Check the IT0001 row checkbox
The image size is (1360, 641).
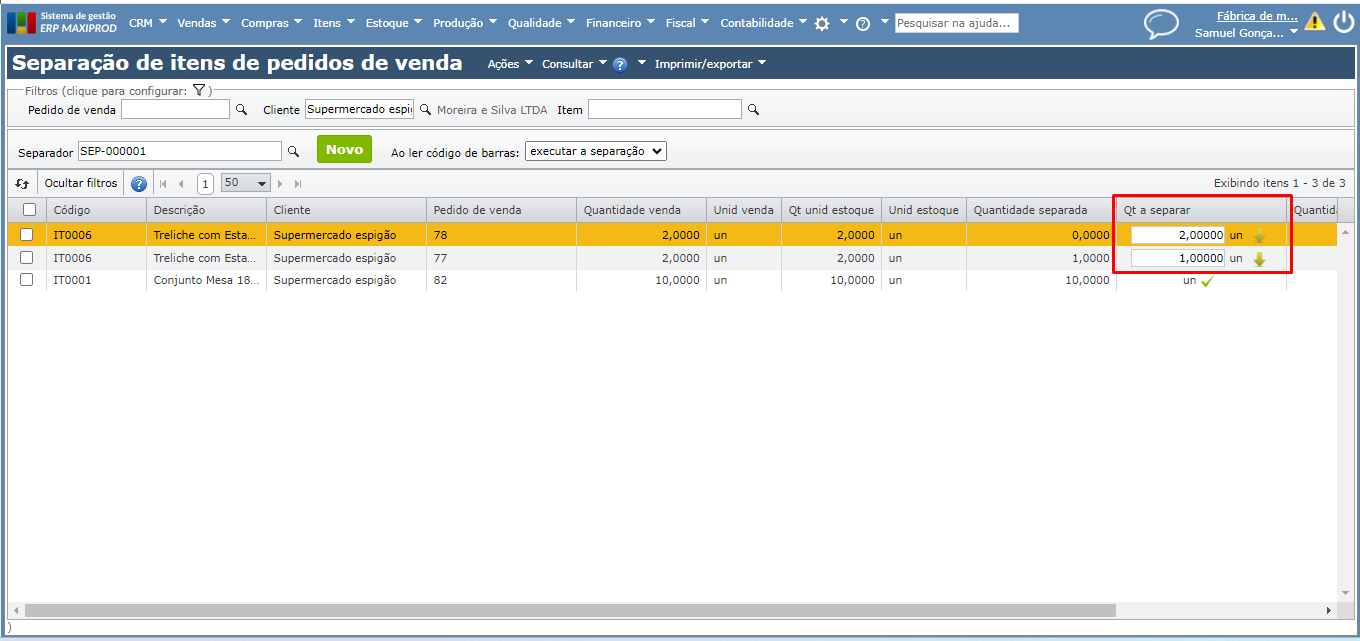click(x=27, y=281)
